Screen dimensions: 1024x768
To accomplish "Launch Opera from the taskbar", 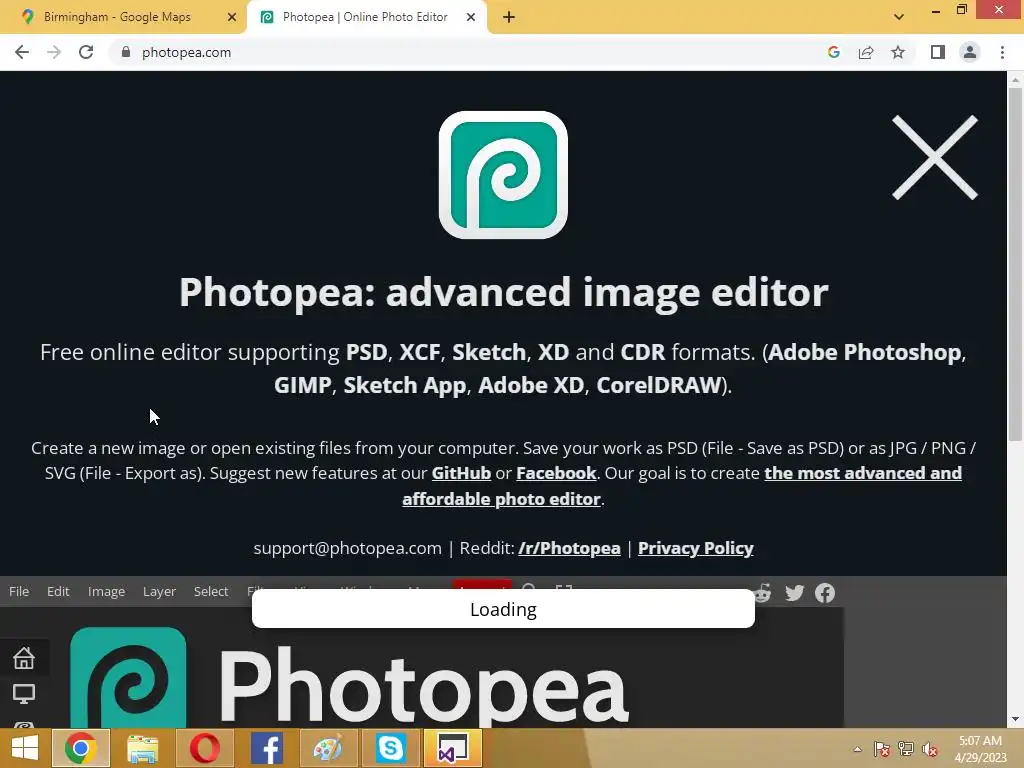I will 204,748.
